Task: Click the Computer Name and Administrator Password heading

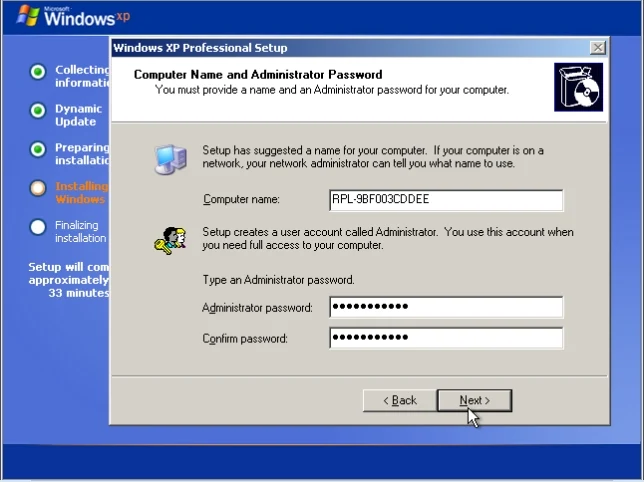Action: pos(258,74)
